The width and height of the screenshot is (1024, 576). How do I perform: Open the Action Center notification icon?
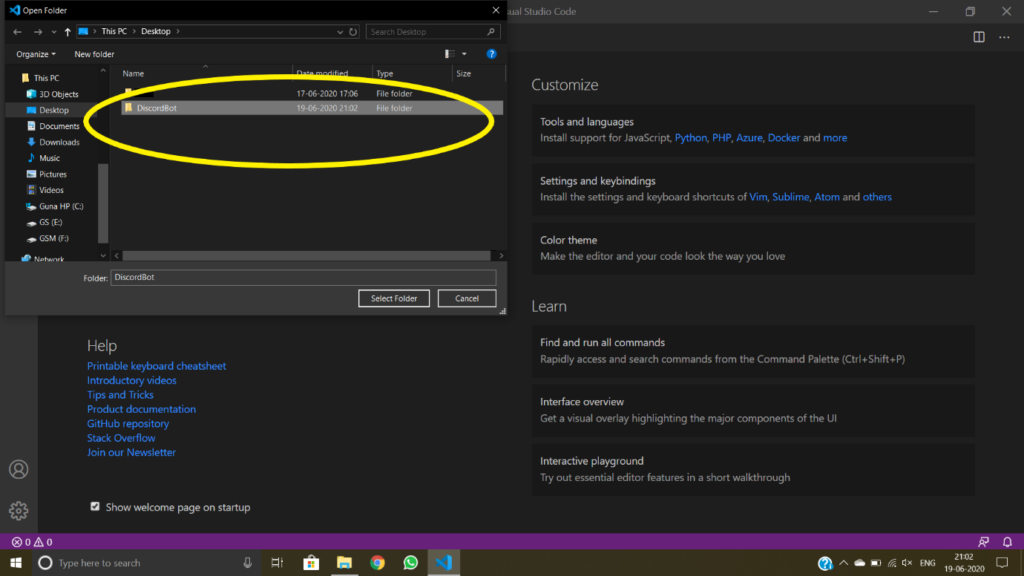pyautogui.click(x=1002, y=563)
